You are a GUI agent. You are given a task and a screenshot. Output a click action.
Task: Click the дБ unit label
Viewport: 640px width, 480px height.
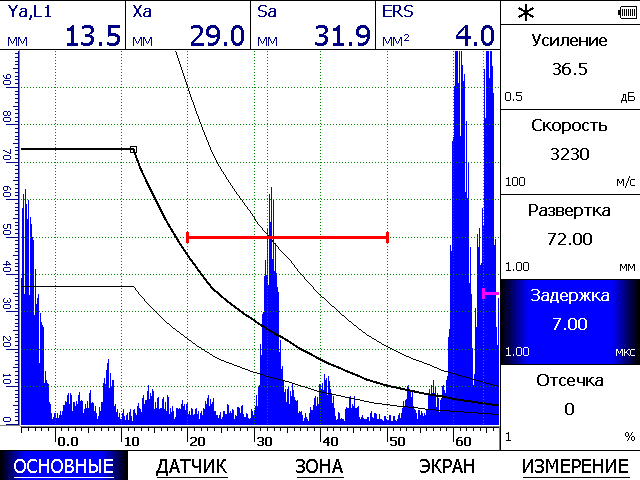coord(628,97)
